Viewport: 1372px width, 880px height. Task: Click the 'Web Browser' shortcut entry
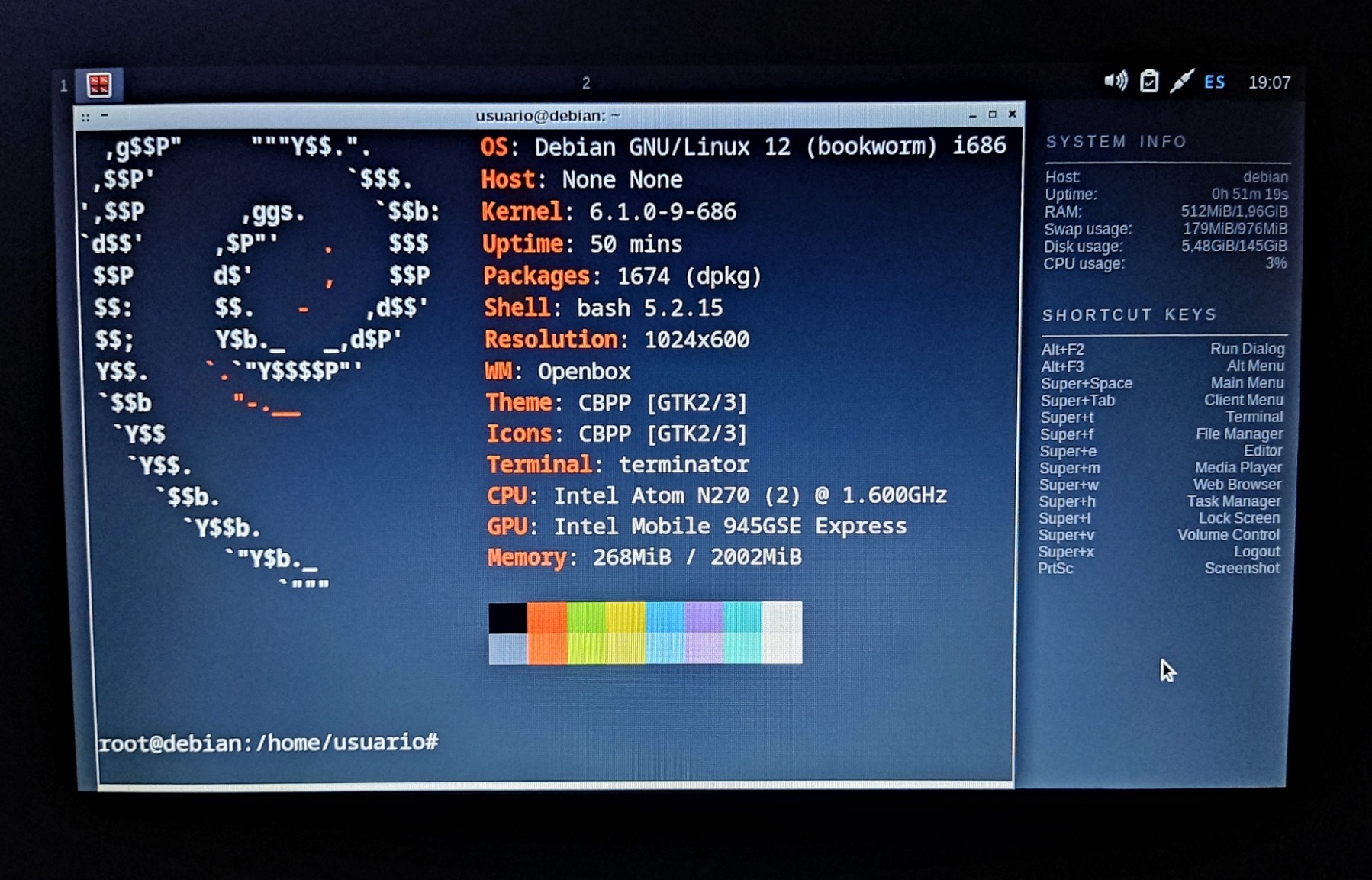(1237, 484)
